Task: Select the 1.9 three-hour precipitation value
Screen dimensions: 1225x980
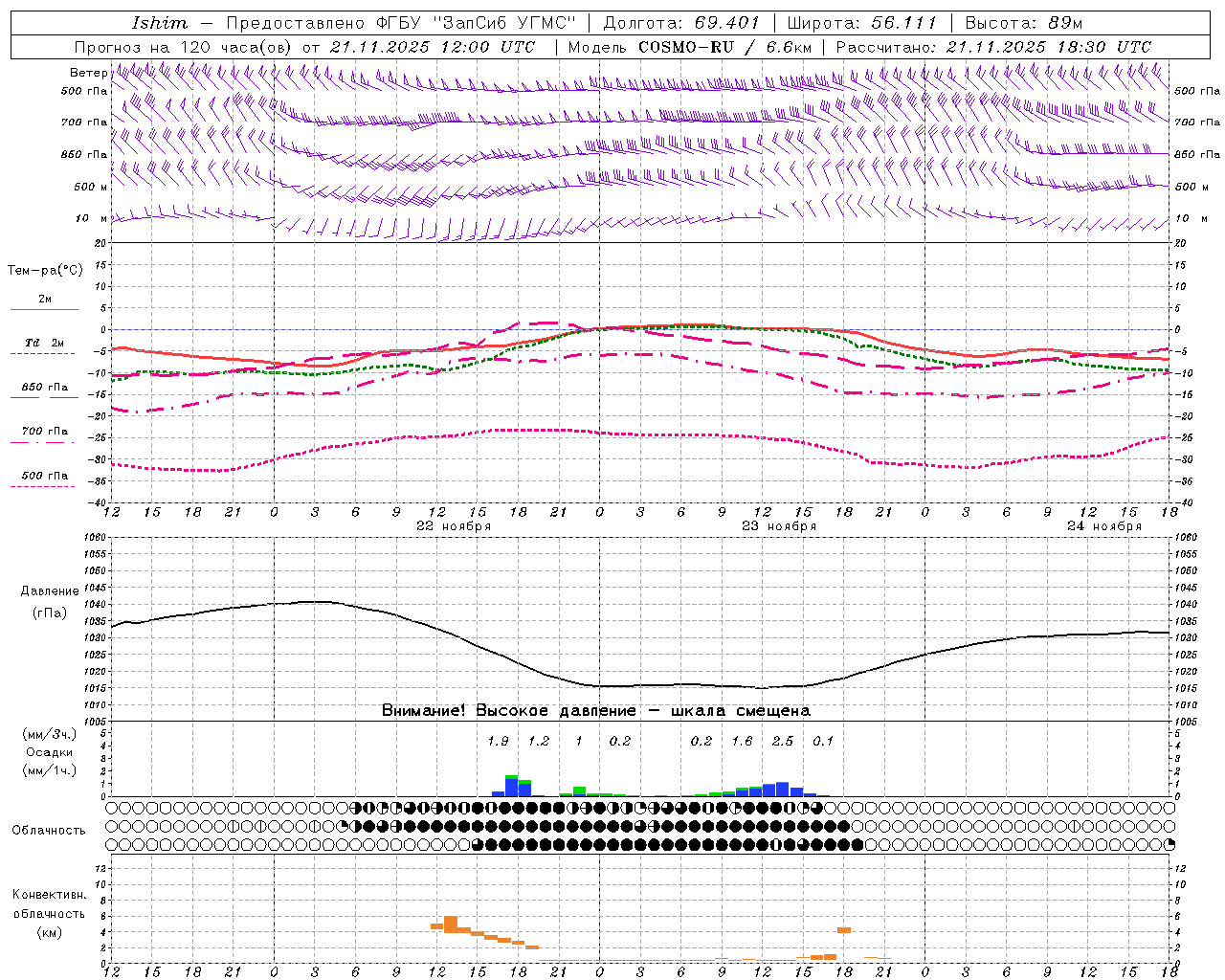Action: pos(498,742)
